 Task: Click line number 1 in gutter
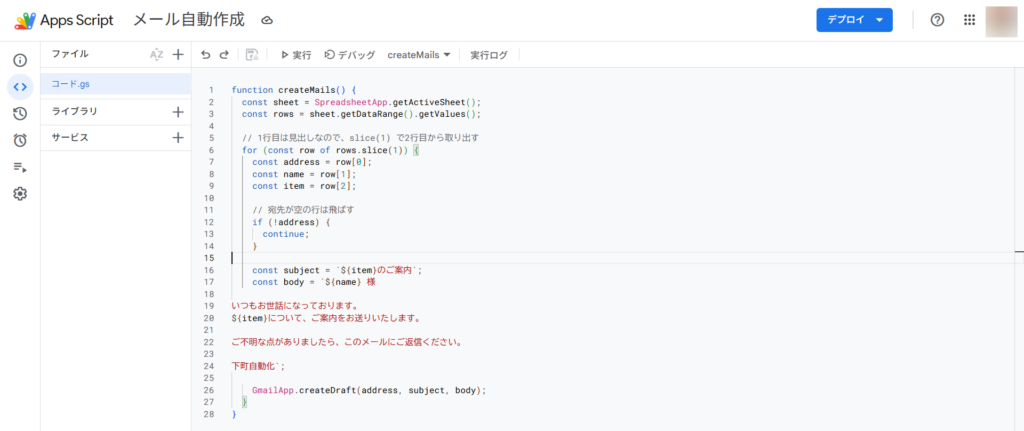pos(211,90)
